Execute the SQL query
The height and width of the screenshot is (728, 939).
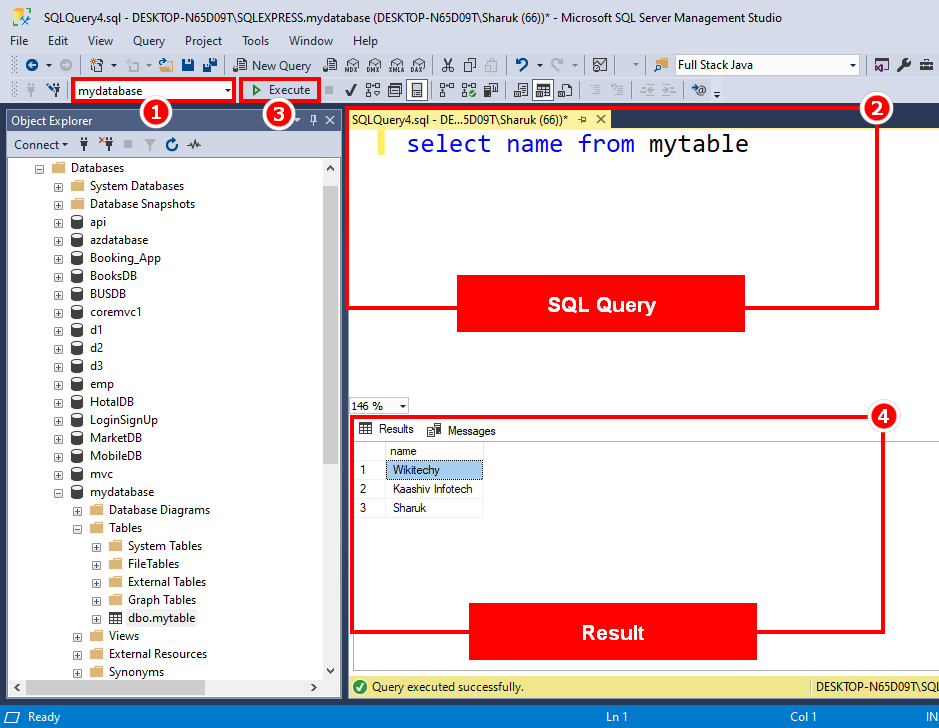pyautogui.click(x=279, y=89)
